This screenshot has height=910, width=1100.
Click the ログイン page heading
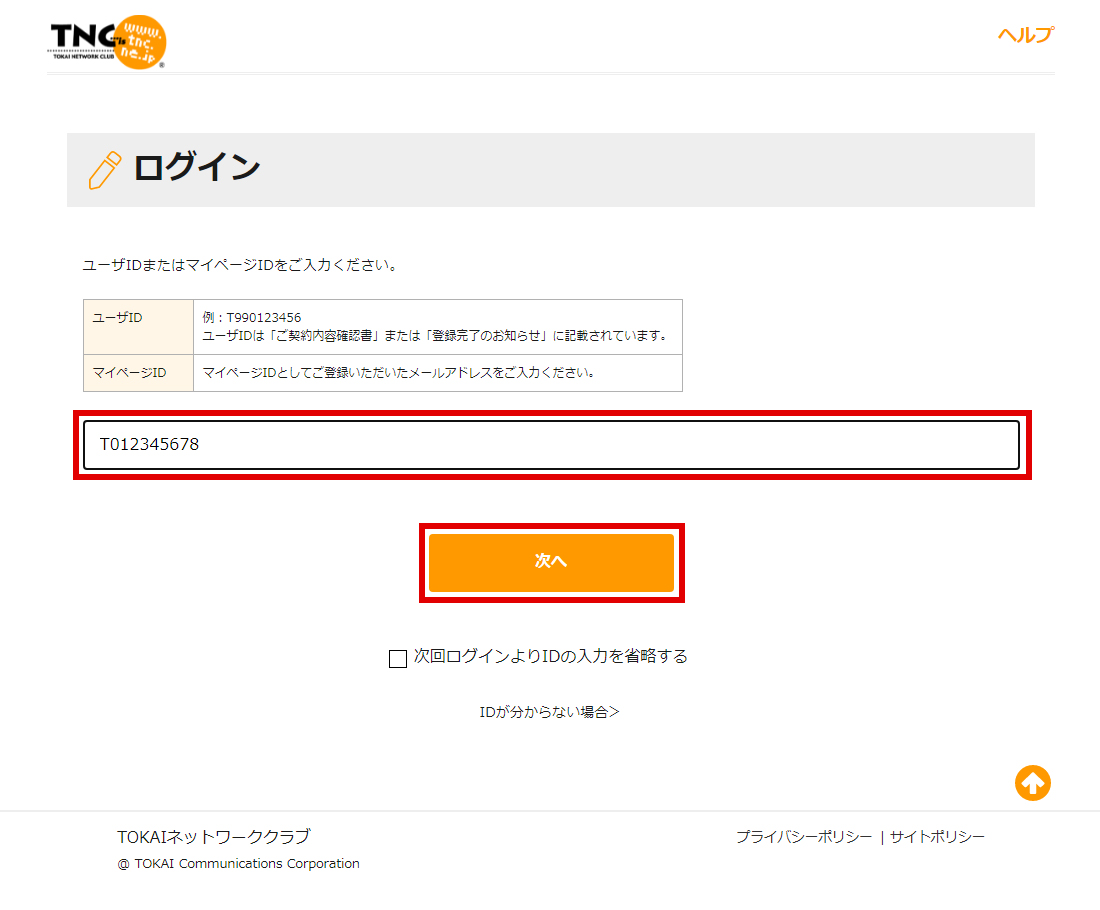(x=197, y=168)
